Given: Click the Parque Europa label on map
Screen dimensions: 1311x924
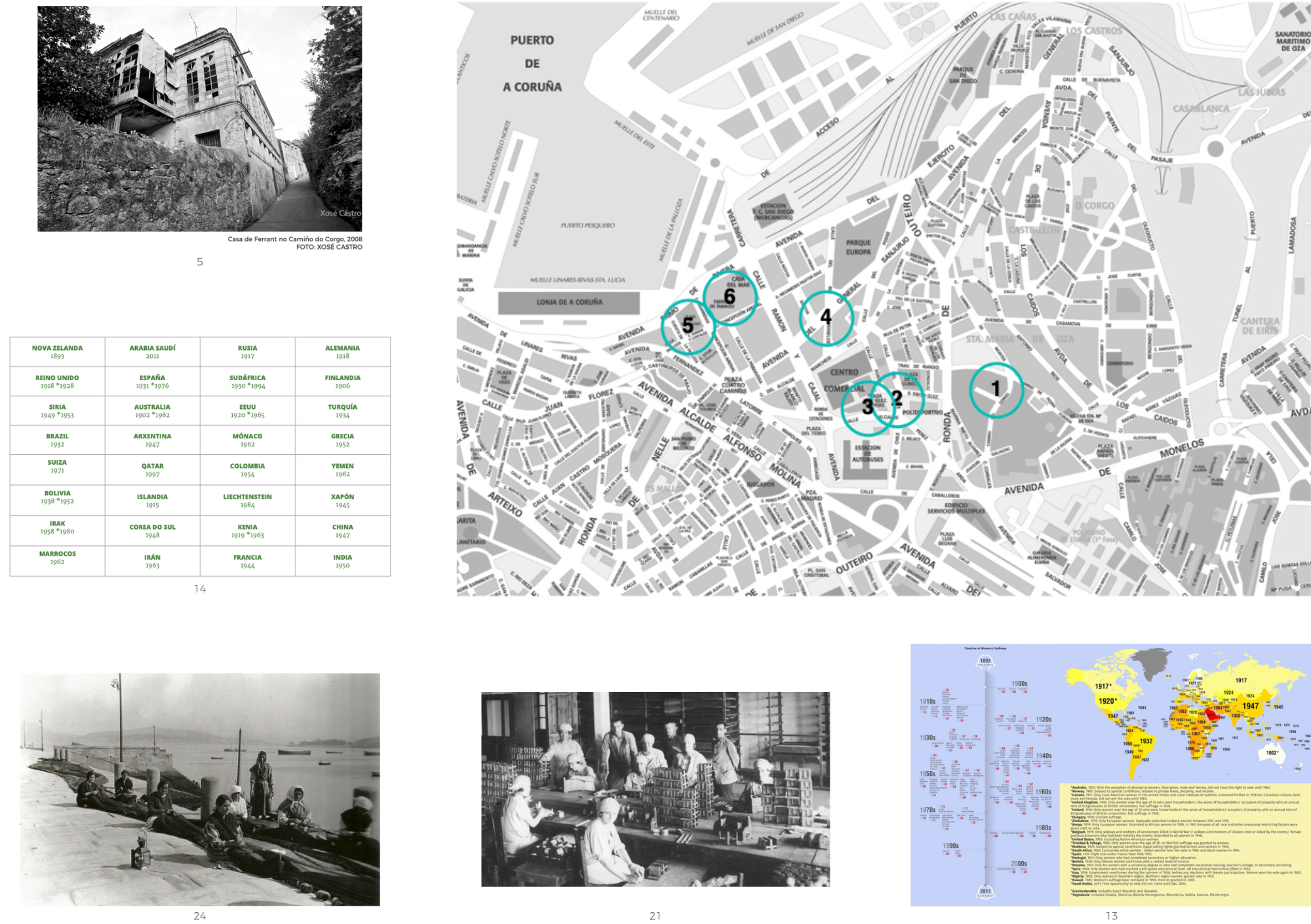Looking at the screenshot, I should tap(857, 247).
